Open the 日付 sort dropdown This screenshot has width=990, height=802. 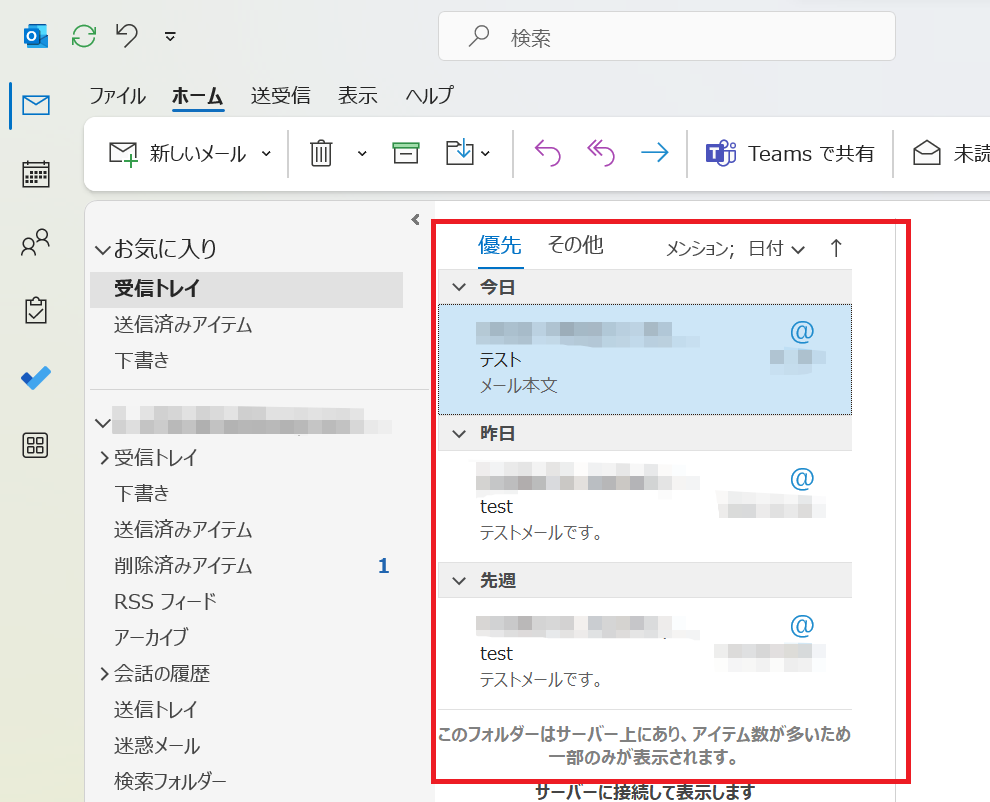click(x=777, y=249)
